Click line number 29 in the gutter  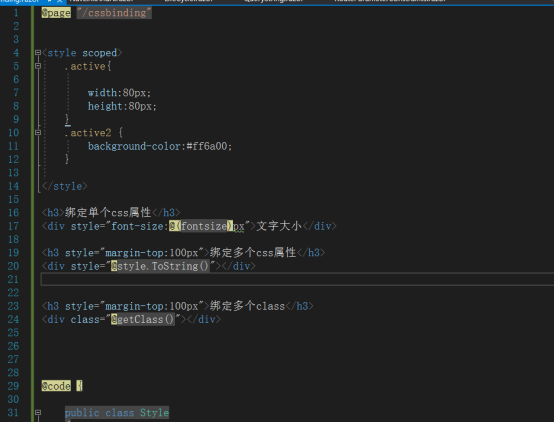[x=13, y=386]
